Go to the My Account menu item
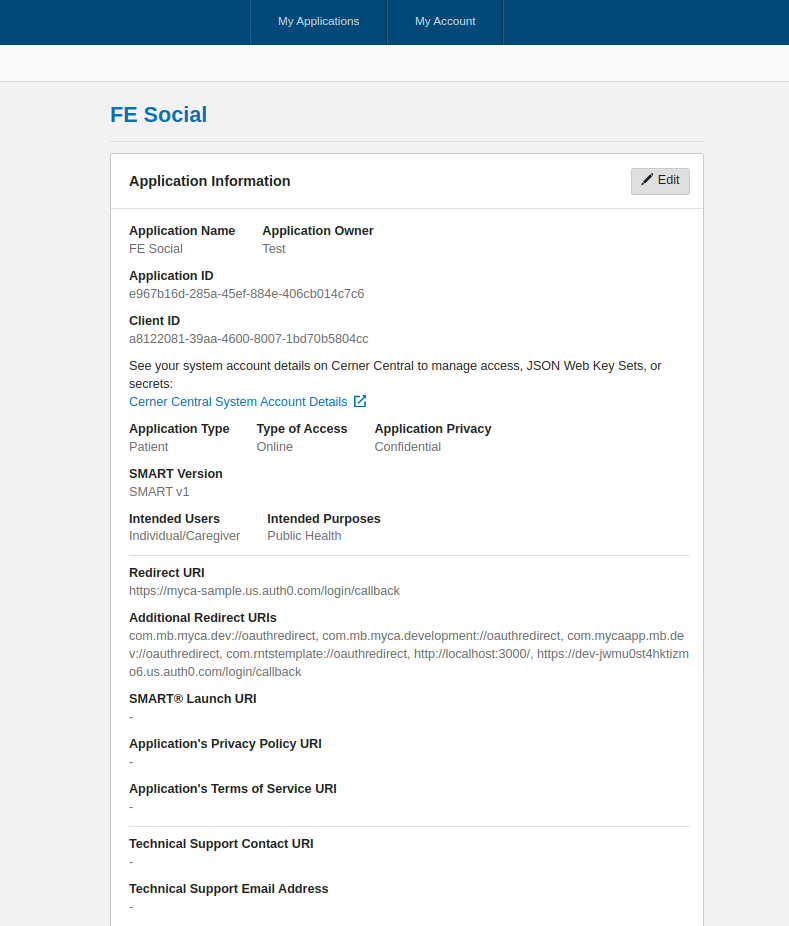This screenshot has width=789, height=926. pyautogui.click(x=445, y=21)
